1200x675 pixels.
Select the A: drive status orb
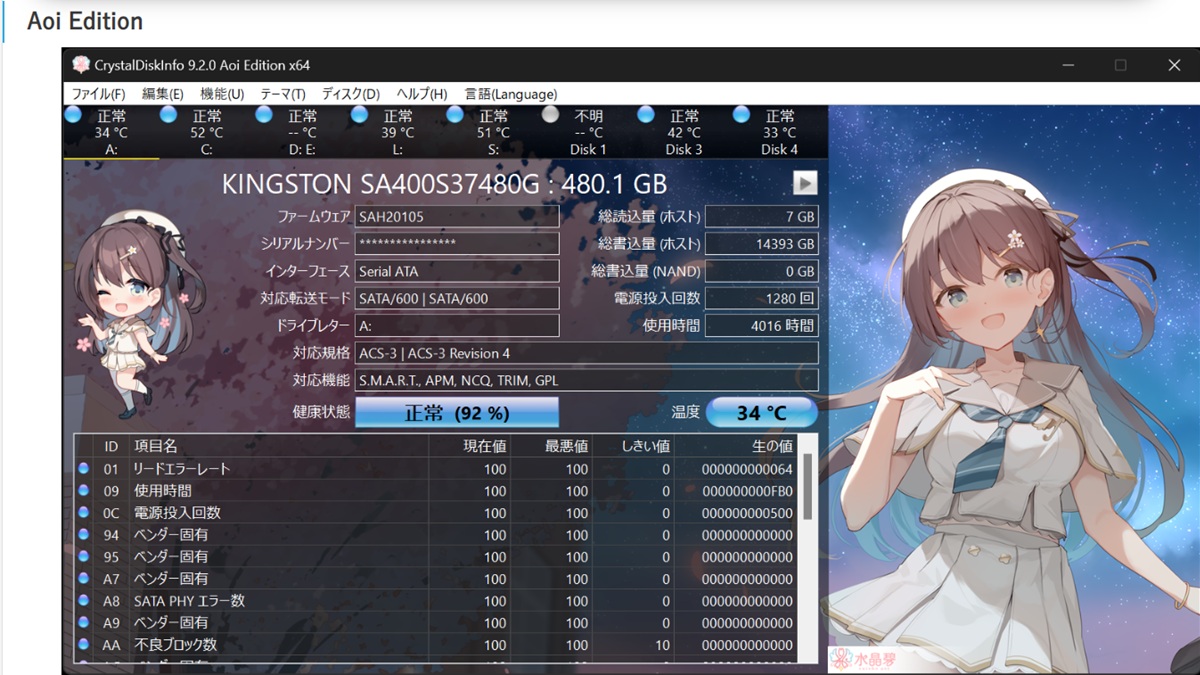(73, 115)
